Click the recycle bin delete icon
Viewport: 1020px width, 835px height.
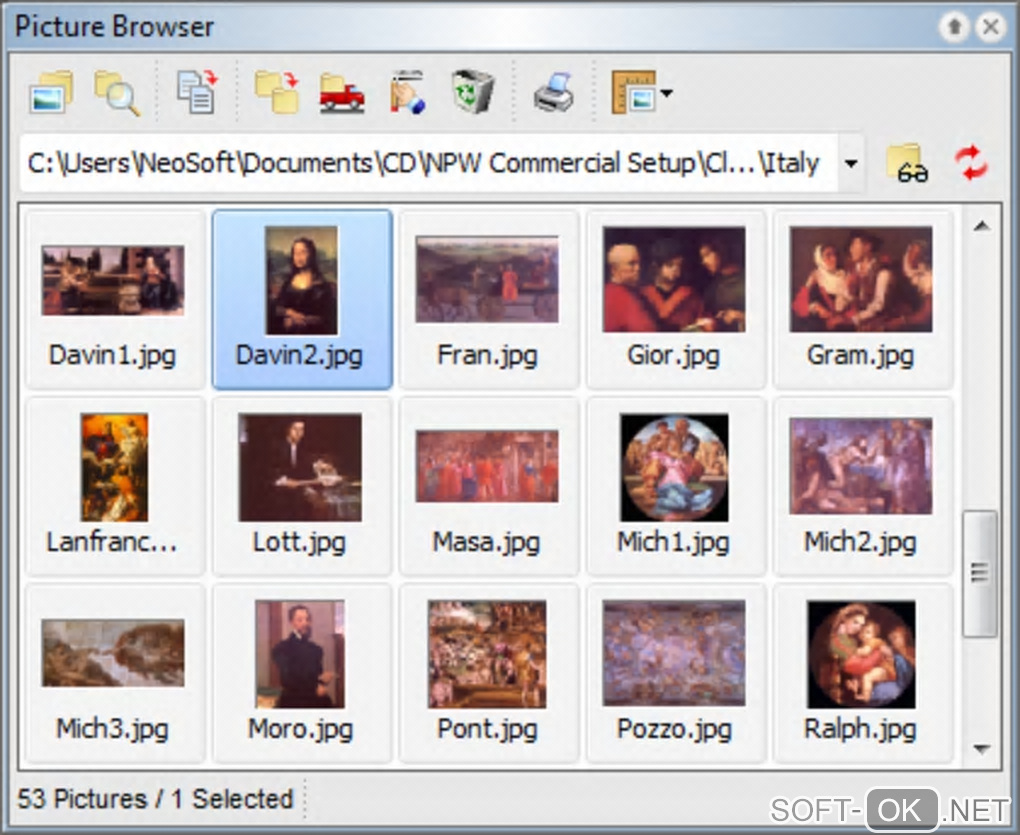coord(473,92)
